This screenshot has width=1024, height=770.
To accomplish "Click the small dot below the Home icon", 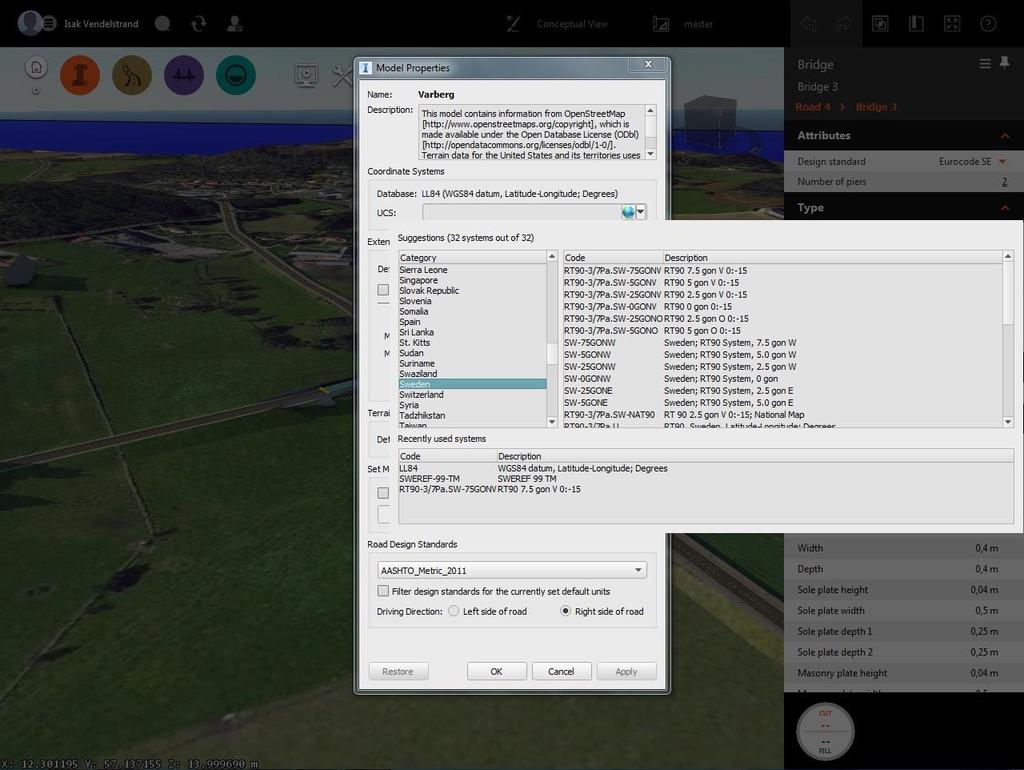I will [37, 91].
